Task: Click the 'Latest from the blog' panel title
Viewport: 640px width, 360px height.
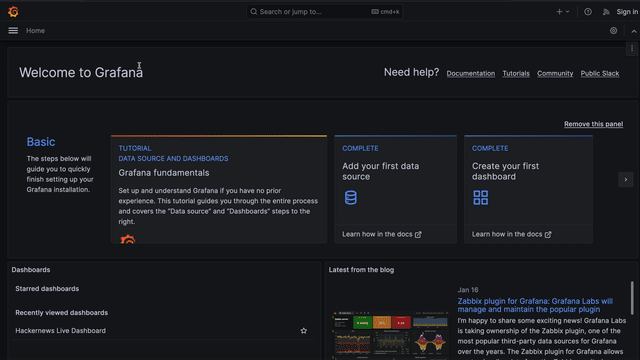Action: click(x=361, y=270)
